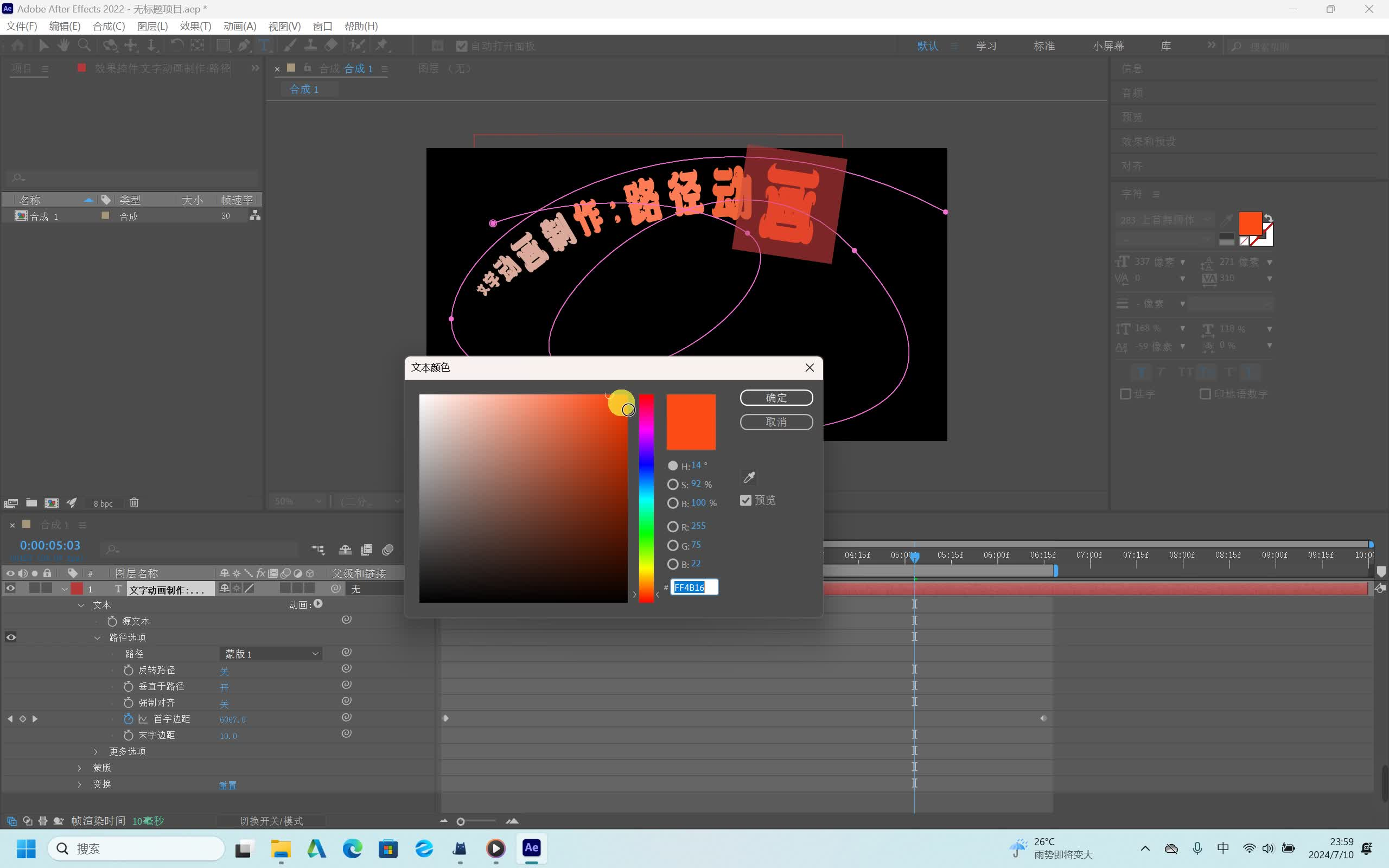Collapse the 文本 property group
The height and width of the screenshot is (868, 1389).
tap(81, 605)
